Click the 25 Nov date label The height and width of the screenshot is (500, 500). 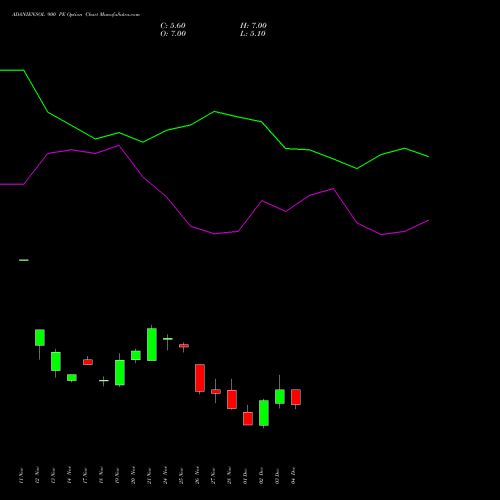pos(182,476)
